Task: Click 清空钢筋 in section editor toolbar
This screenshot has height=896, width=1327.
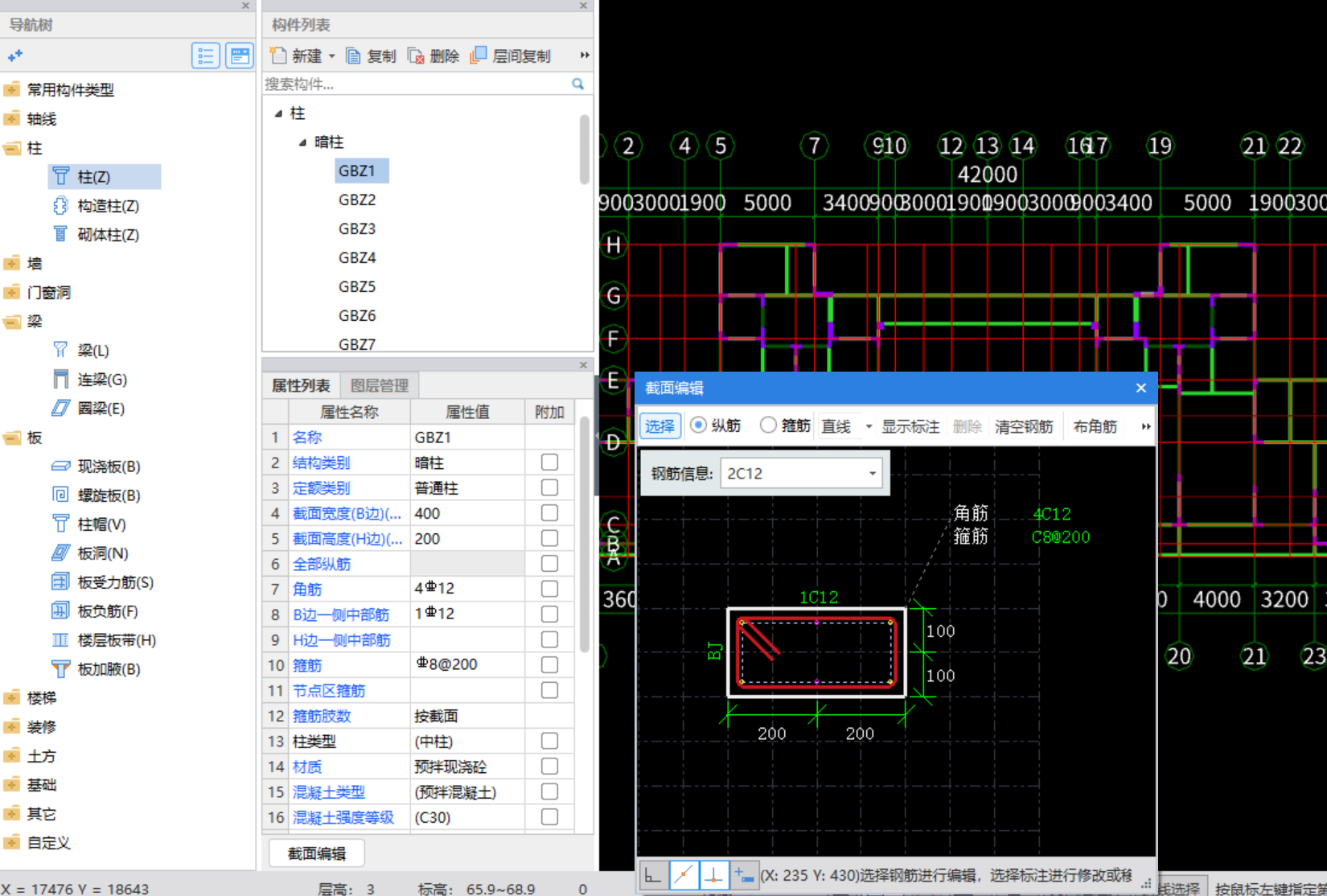Action: click(1024, 426)
